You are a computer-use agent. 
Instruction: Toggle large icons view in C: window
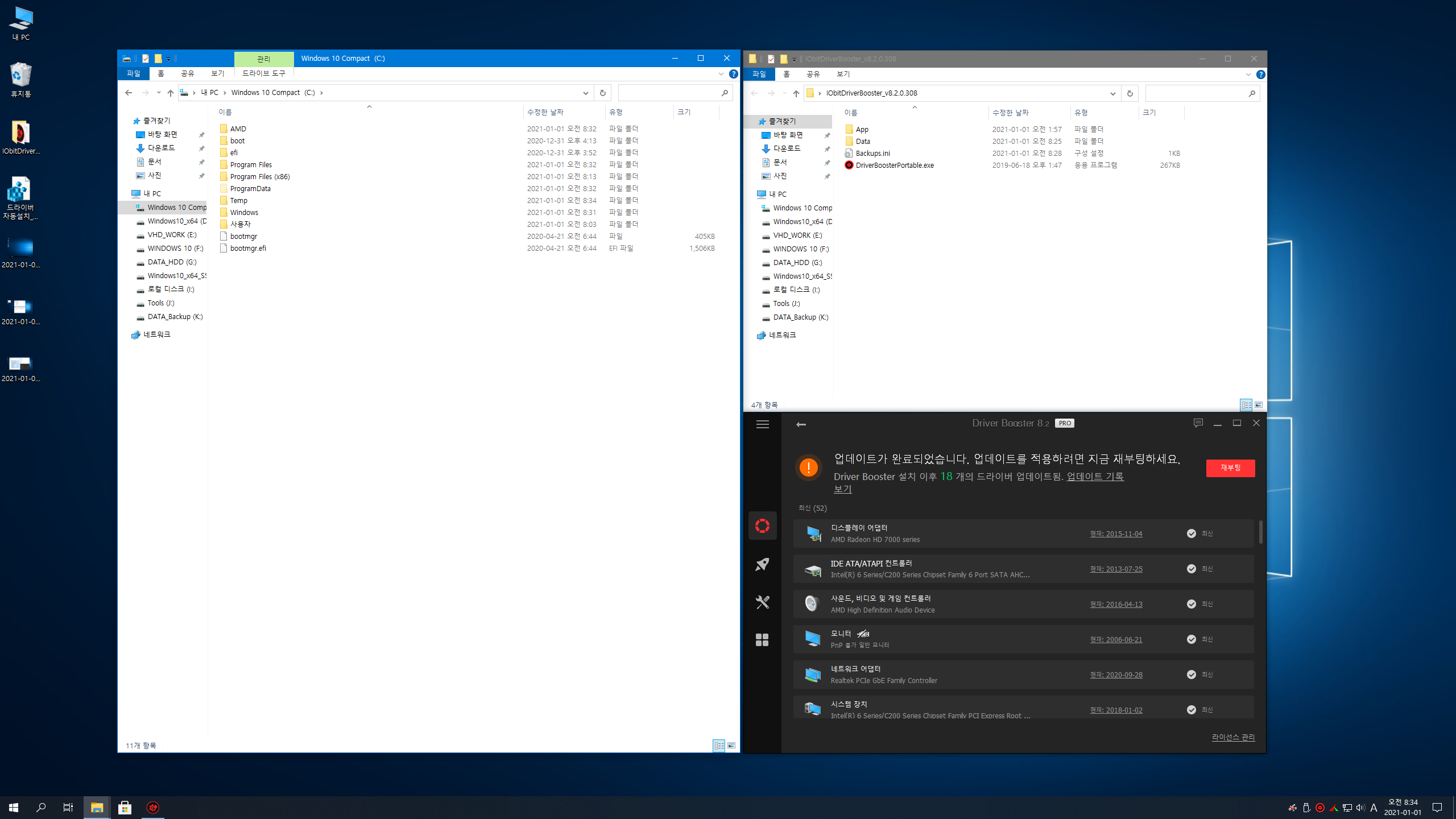point(731,746)
